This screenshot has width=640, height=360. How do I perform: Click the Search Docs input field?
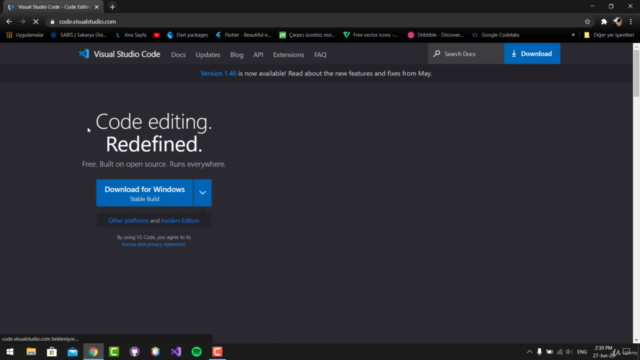point(466,53)
